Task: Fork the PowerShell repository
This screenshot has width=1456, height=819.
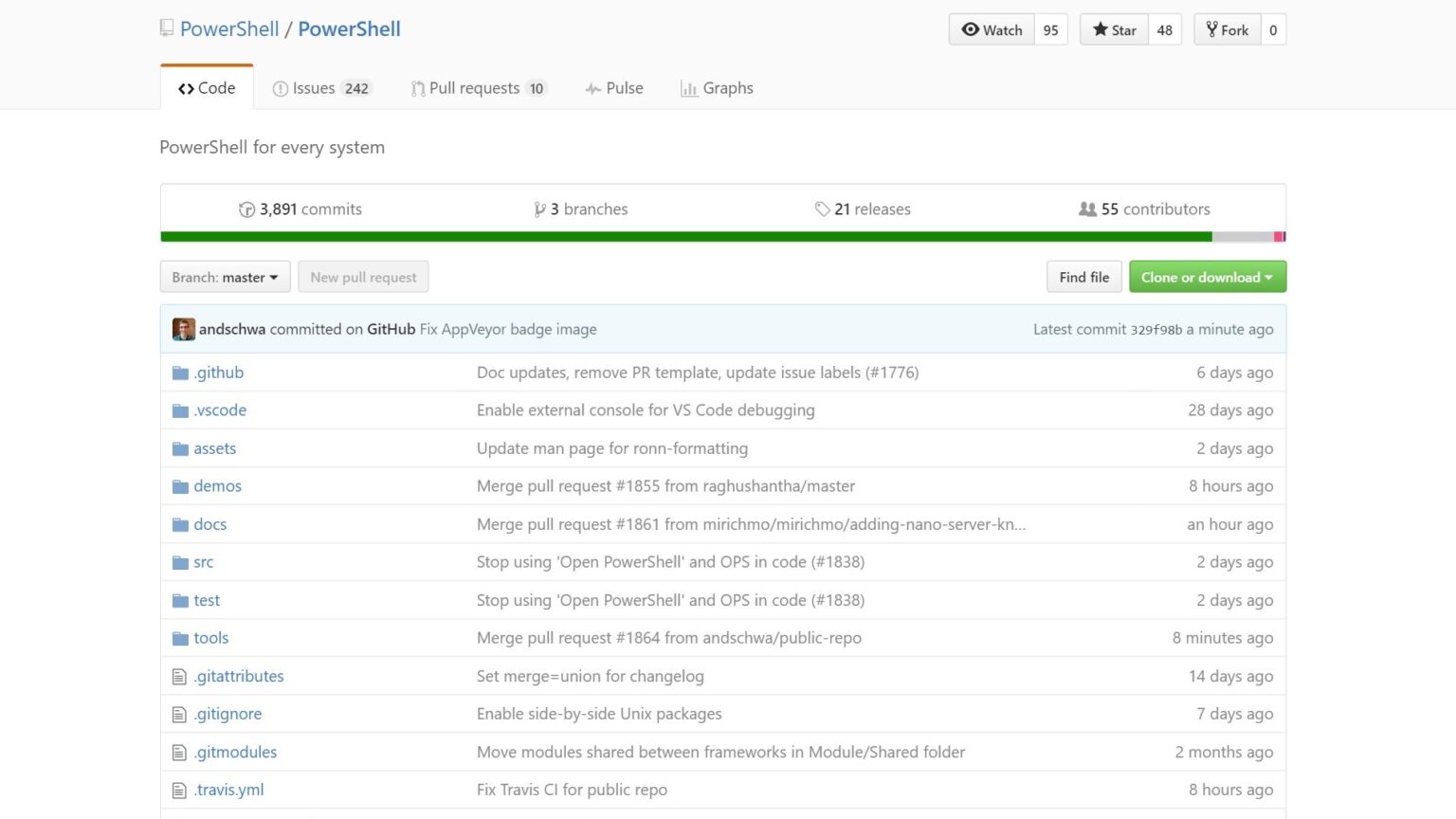Action: pos(1227,30)
